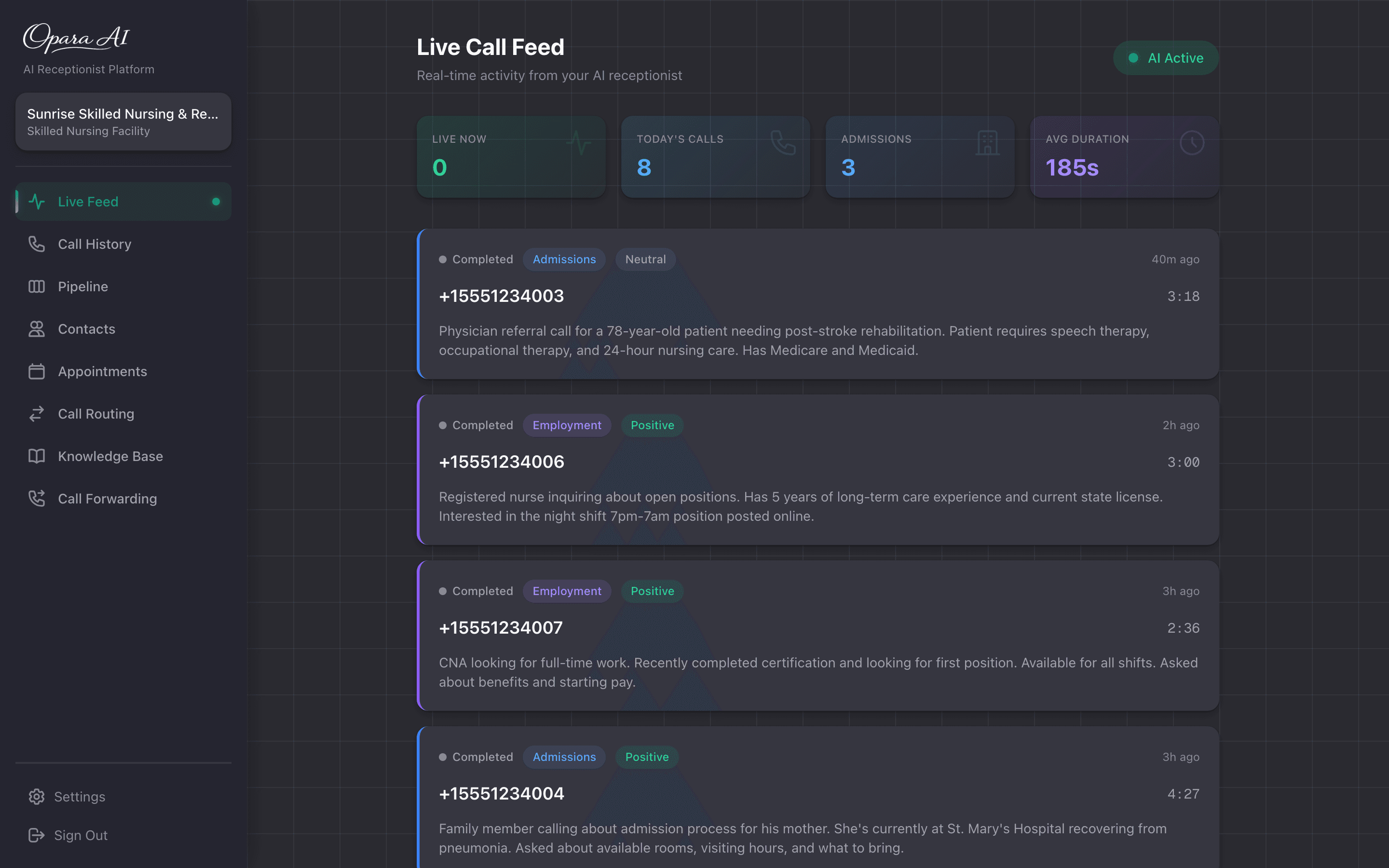Click phone number +15551234007
This screenshot has width=1389, height=868.
pyautogui.click(x=501, y=628)
